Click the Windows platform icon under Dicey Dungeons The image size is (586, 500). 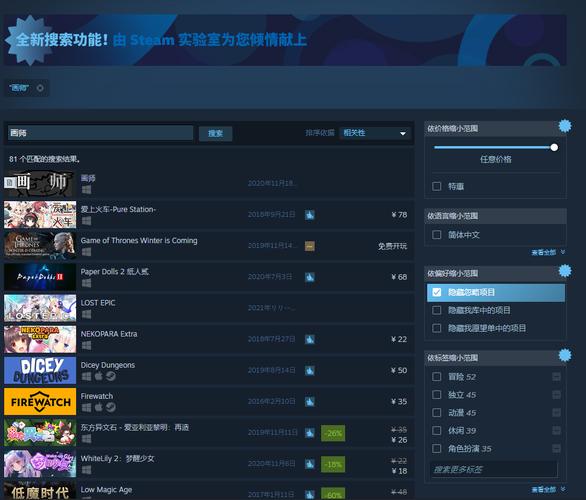[86, 376]
